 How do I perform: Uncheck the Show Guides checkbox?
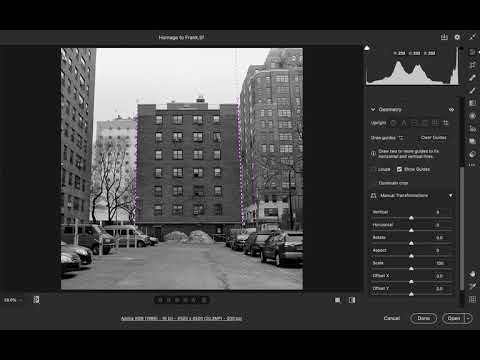399,169
